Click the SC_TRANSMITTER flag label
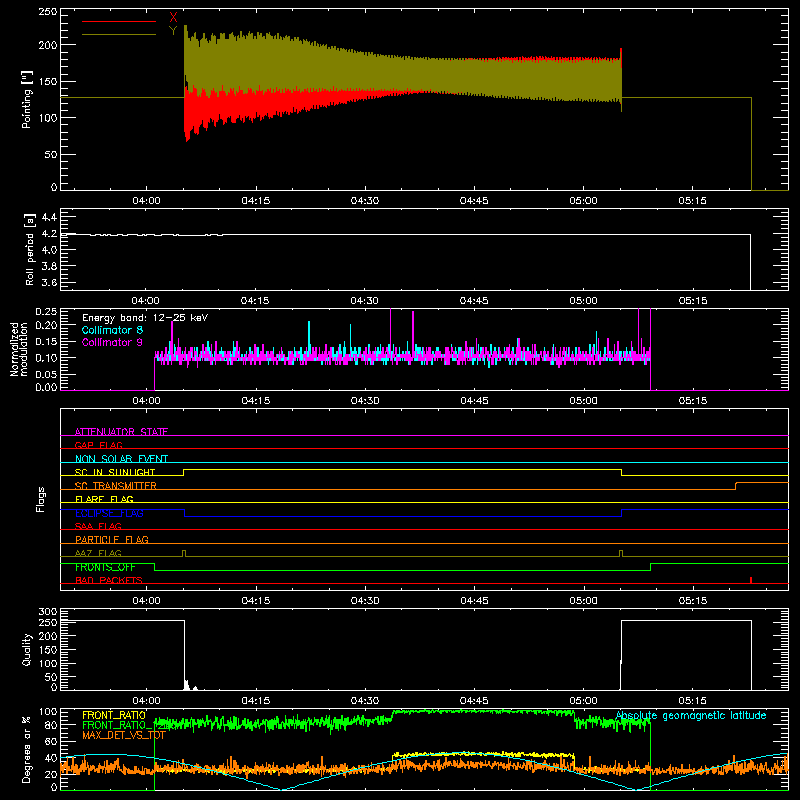 pyautogui.click(x=115, y=486)
